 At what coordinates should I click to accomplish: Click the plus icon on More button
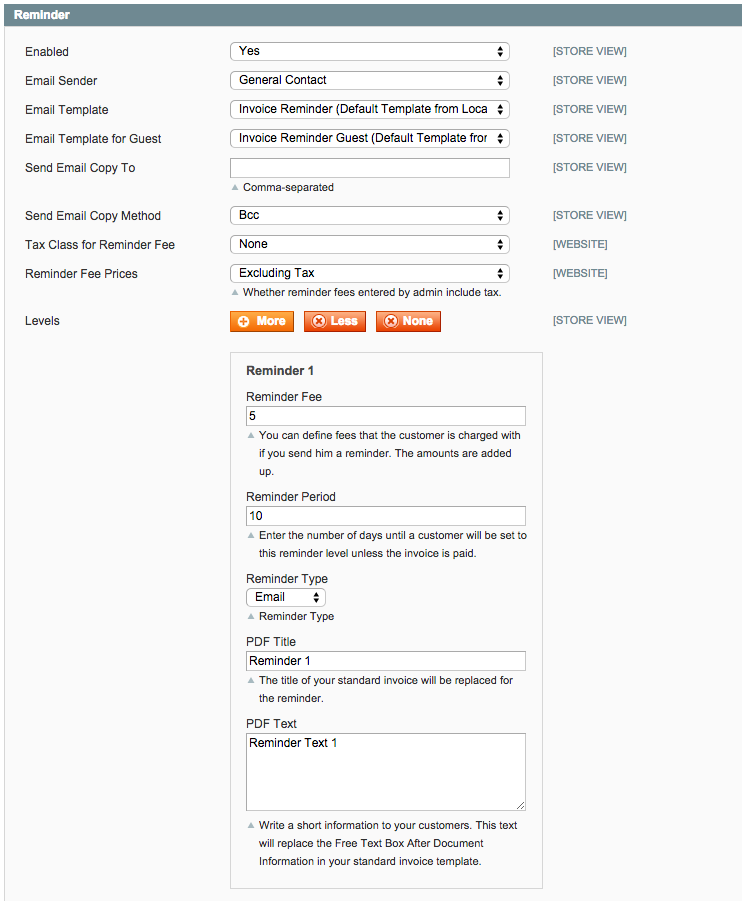point(243,321)
